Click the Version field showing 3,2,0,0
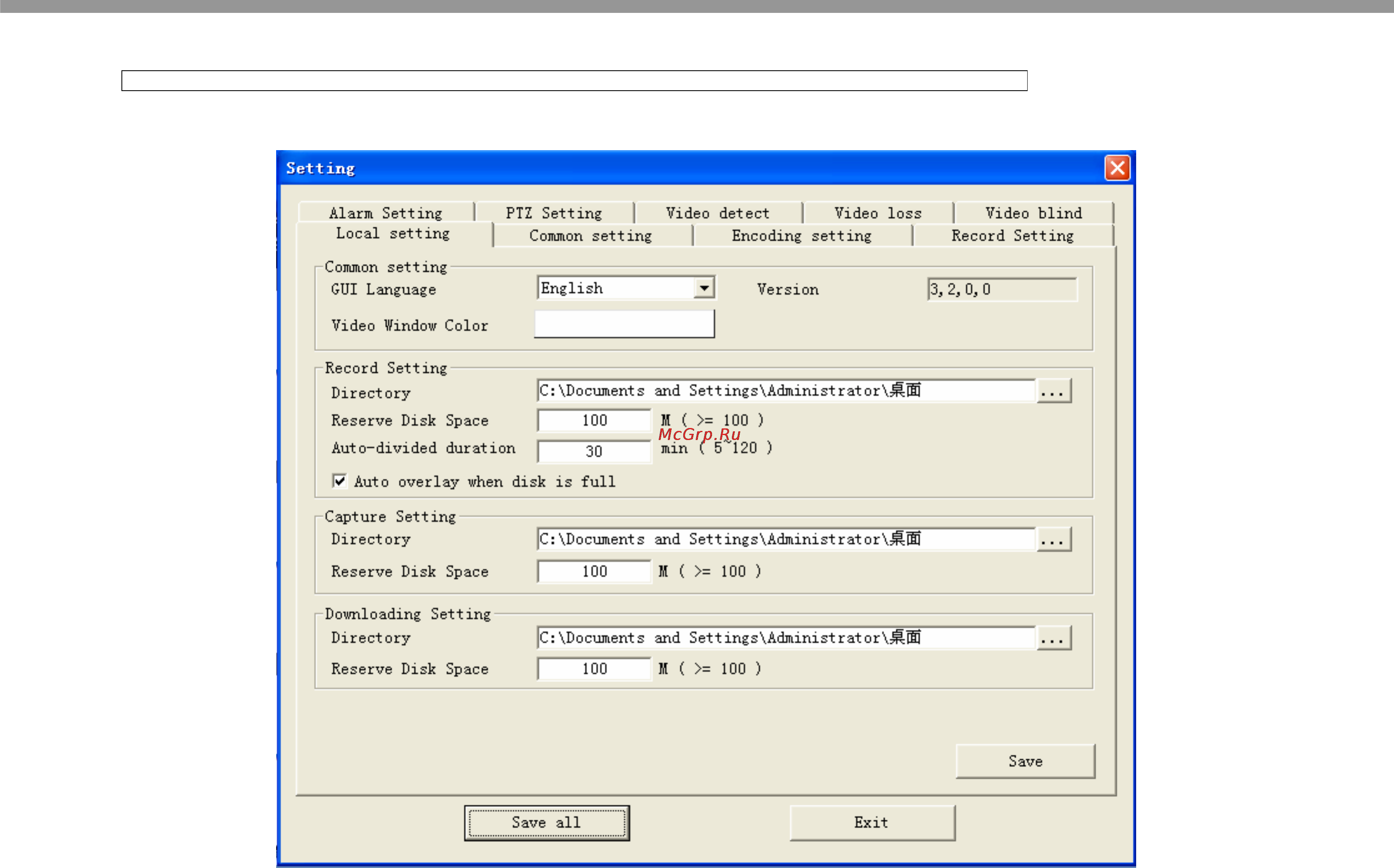 (x=1002, y=289)
